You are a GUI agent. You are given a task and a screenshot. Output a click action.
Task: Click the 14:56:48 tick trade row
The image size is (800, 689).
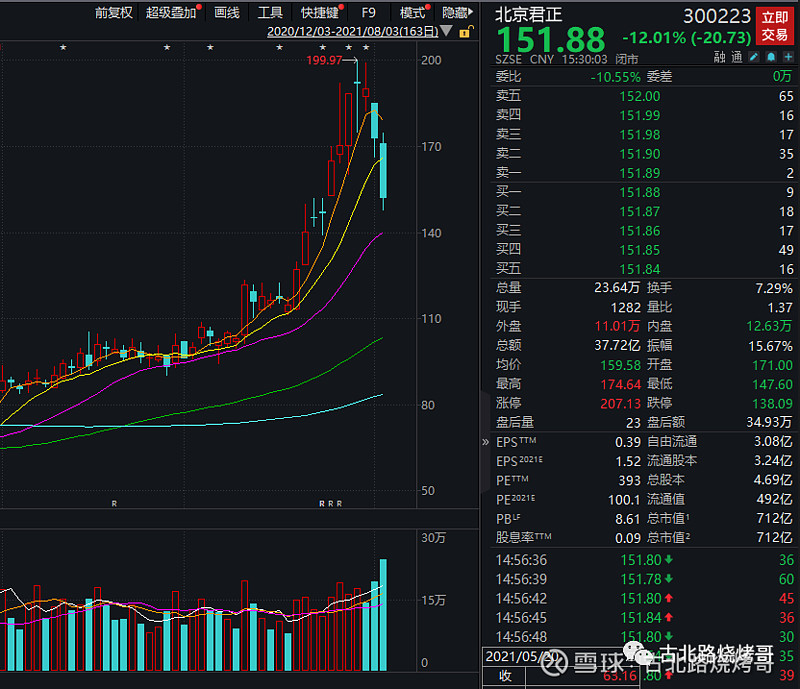click(x=644, y=637)
